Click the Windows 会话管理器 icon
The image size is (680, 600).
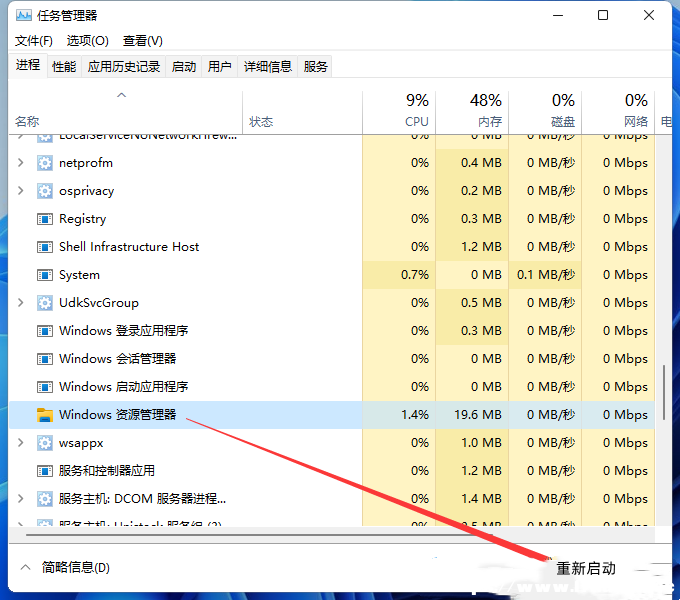pos(45,359)
